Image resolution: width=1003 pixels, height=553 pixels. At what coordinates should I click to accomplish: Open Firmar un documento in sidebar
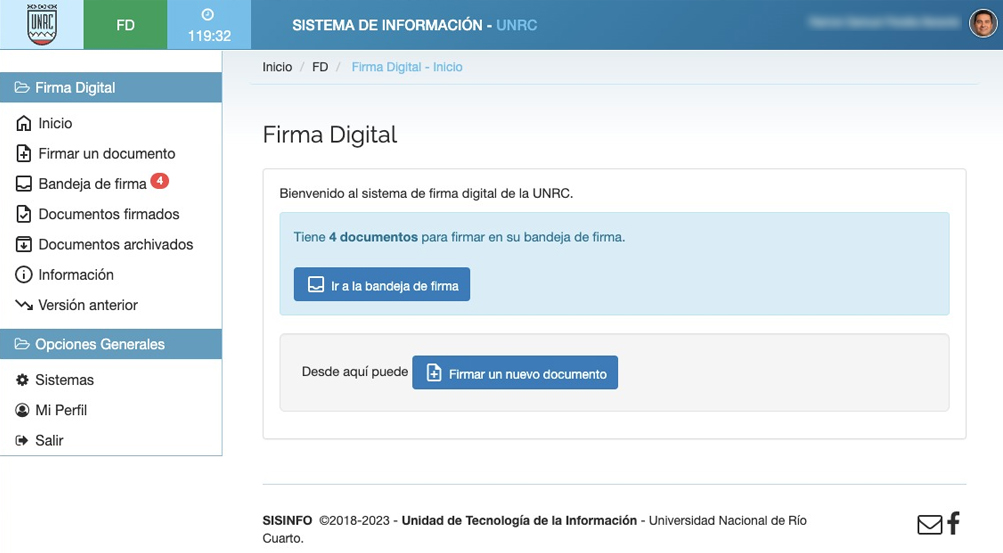(106, 154)
